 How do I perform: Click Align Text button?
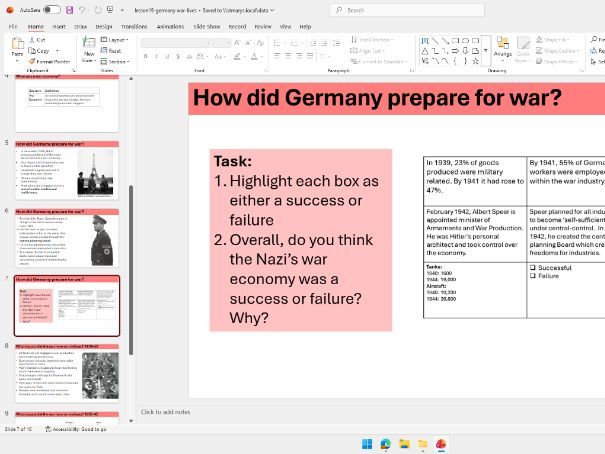tap(367, 51)
